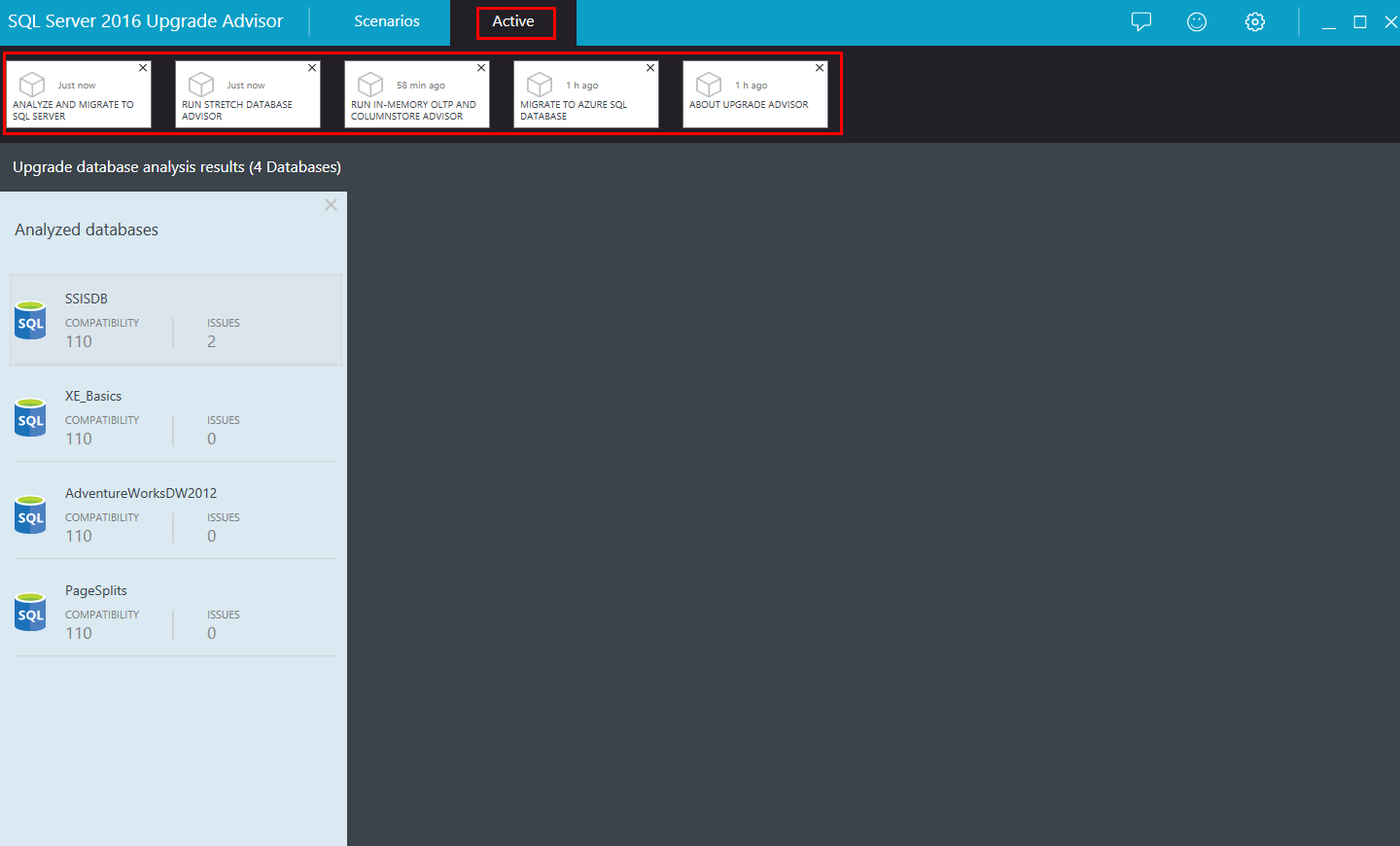Close the Migrate to Azure SQL Database tile
Viewport: 1400px width, 846px height.
[650, 68]
